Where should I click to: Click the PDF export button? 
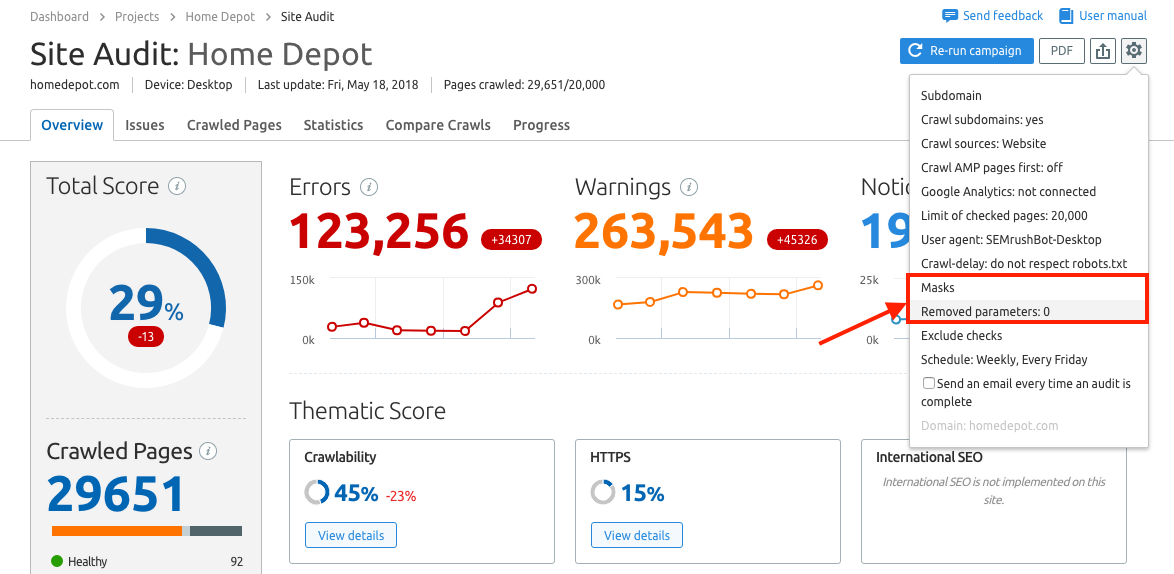click(x=1062, y=51)
